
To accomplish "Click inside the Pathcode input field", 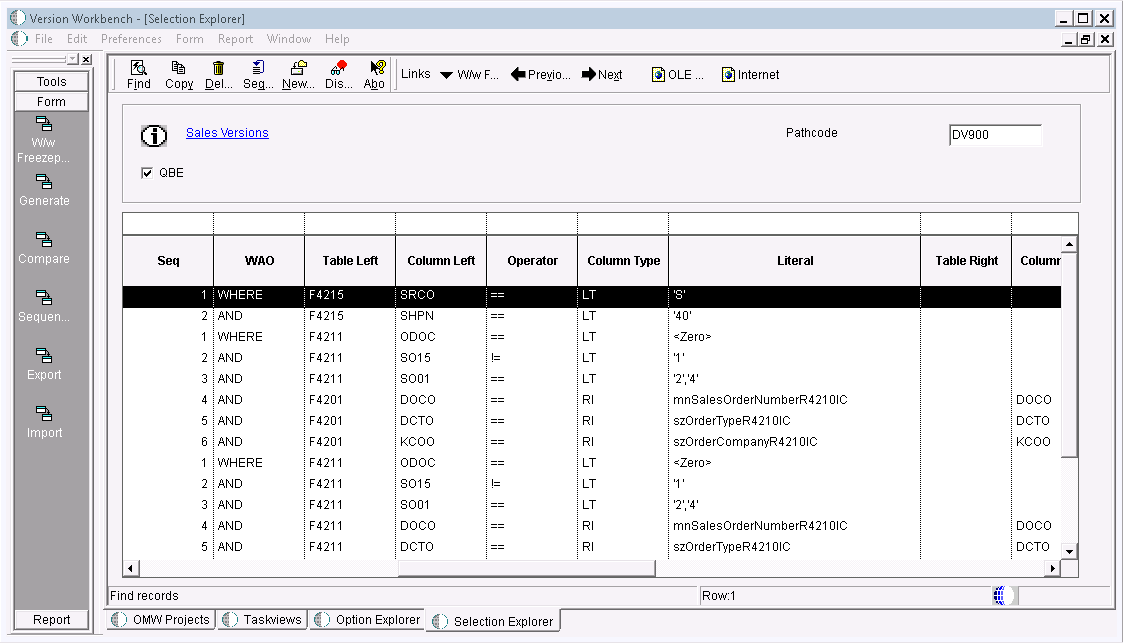I will (x=994, y=134).
